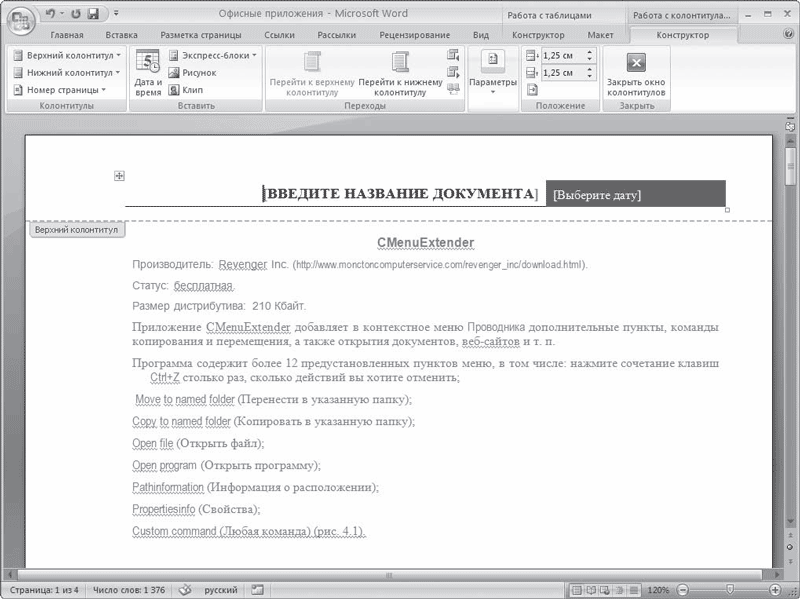Click the table move handle in header

point(119,176)
